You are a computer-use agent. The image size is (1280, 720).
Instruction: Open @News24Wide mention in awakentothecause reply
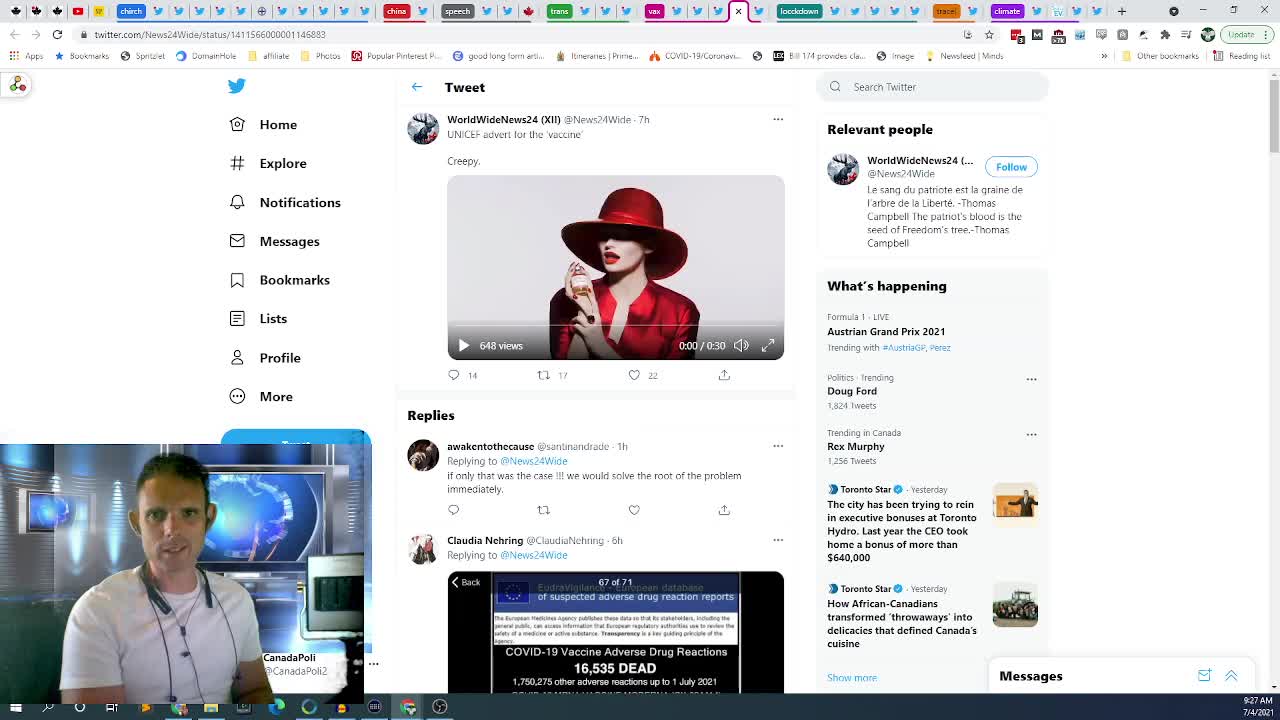tap(533, 461)
